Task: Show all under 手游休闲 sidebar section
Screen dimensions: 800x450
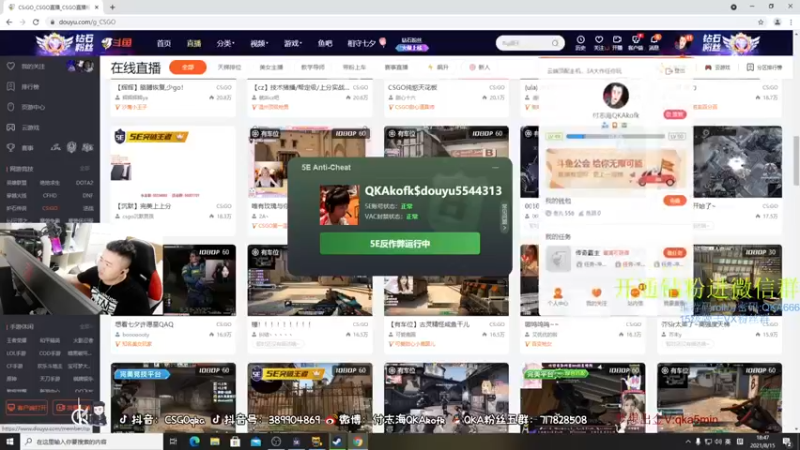Action: [85, 327]
